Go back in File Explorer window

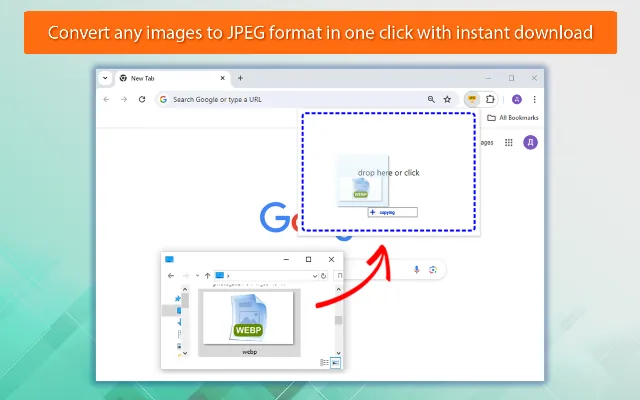point(171,276)
